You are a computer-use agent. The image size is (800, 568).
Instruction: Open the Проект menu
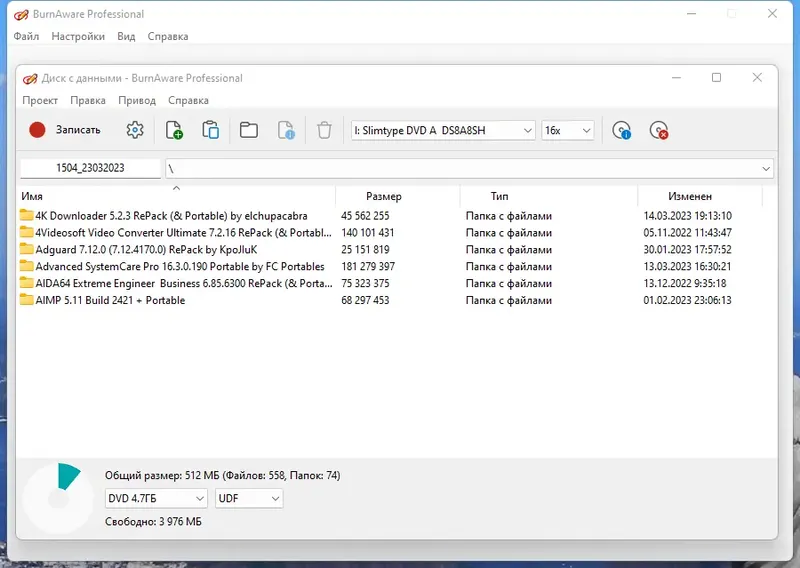coord(40,100)
